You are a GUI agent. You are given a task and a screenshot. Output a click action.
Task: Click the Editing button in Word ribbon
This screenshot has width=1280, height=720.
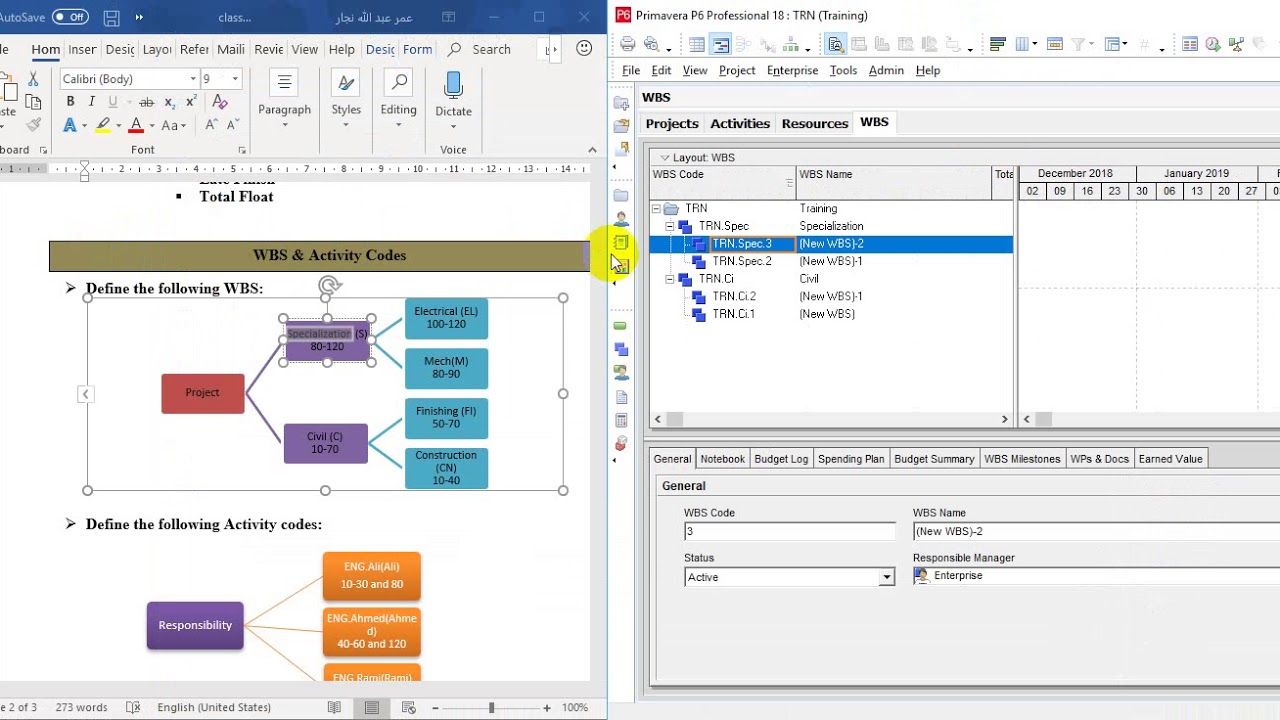(x=398, y=101)
